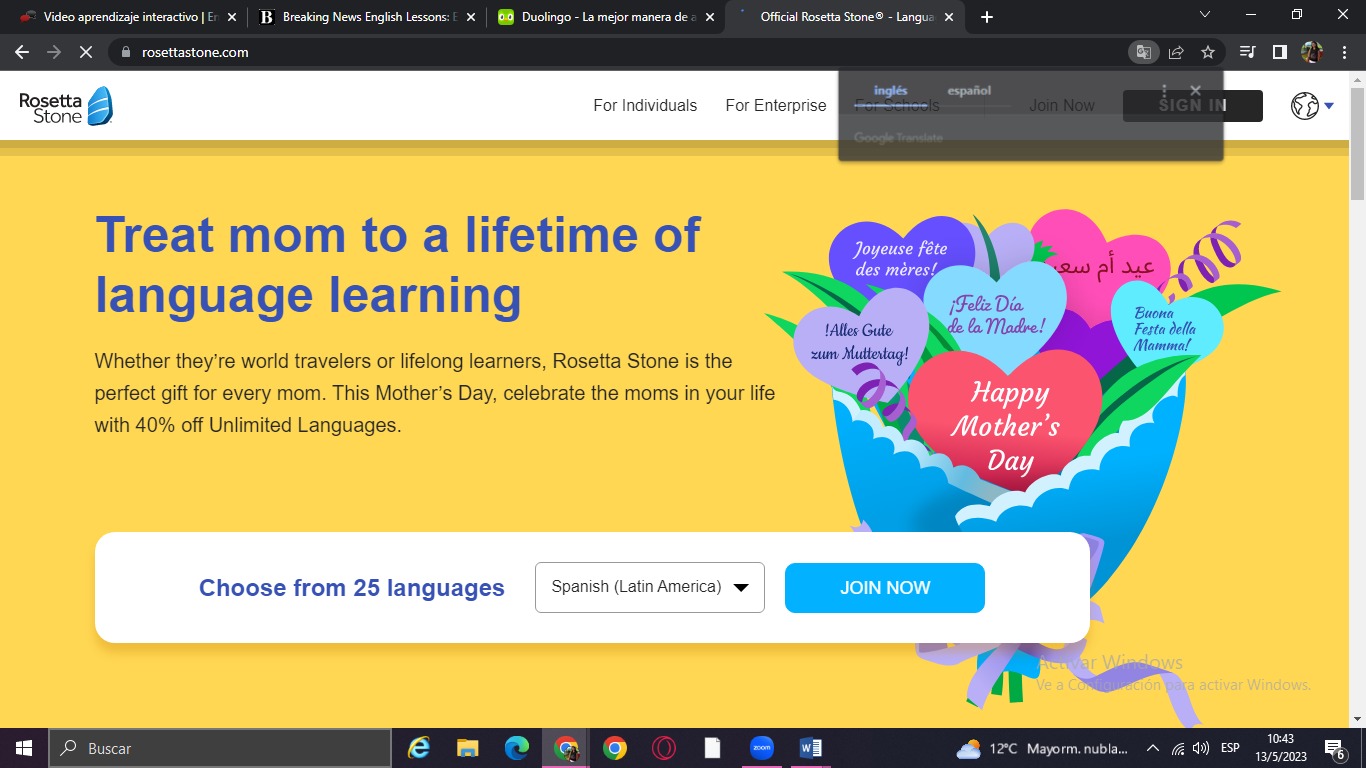Click the Windows Start button
The width and height of the screenshot is (1366, 768).
click(x=24, y=748)
